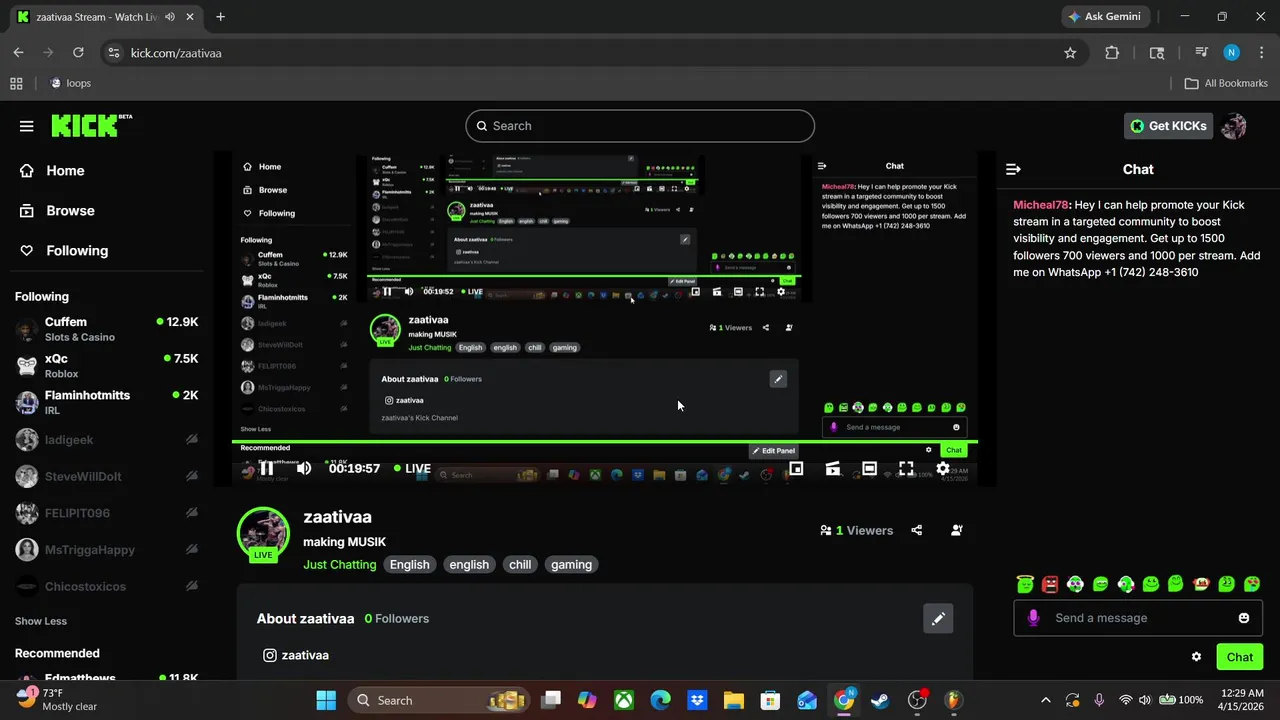This screenshot has width=1280, height=720.
Task: Open zaativaa Instagram link in About section
Action: pos(296,655)
